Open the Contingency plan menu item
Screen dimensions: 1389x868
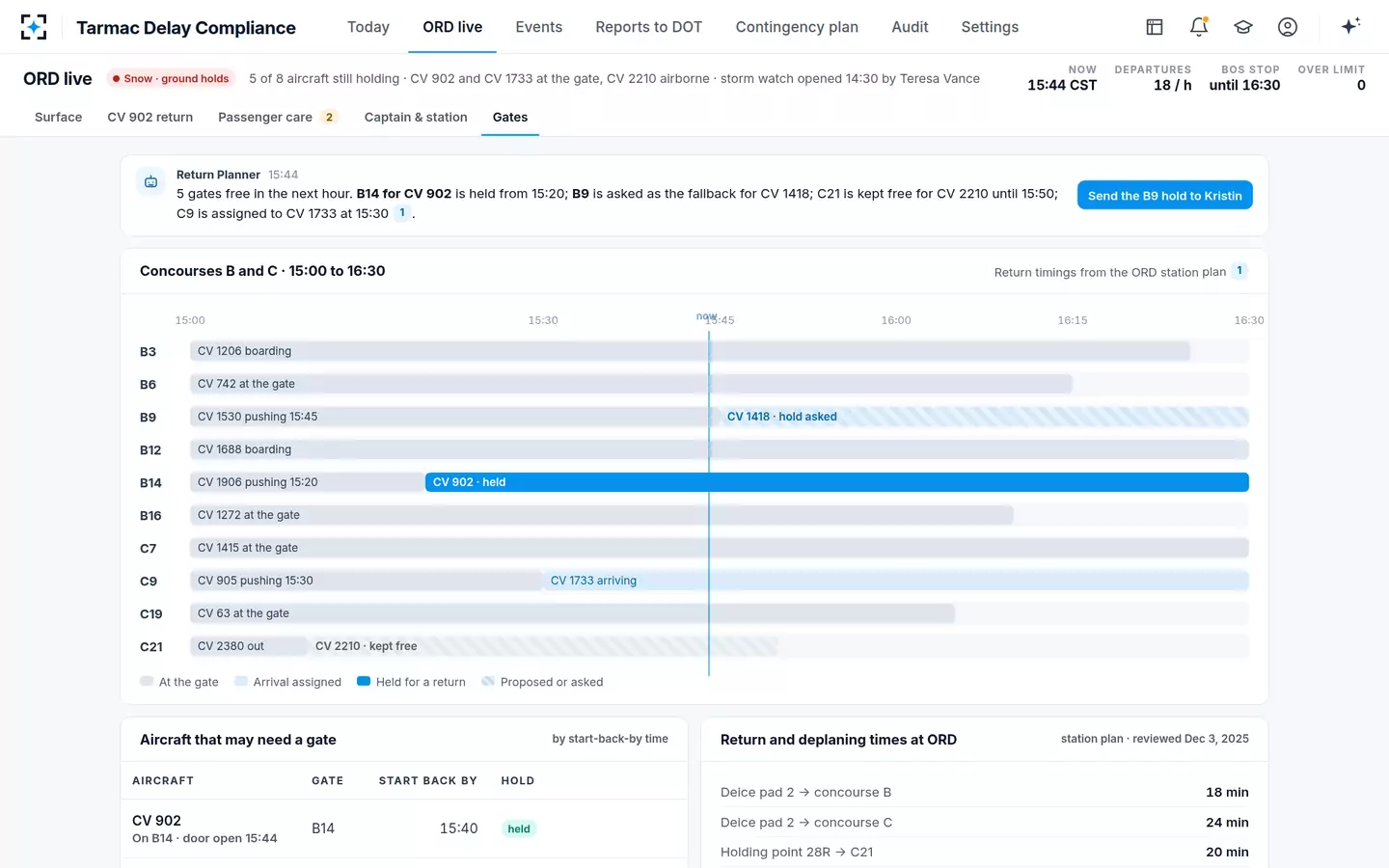pos(797,27)
